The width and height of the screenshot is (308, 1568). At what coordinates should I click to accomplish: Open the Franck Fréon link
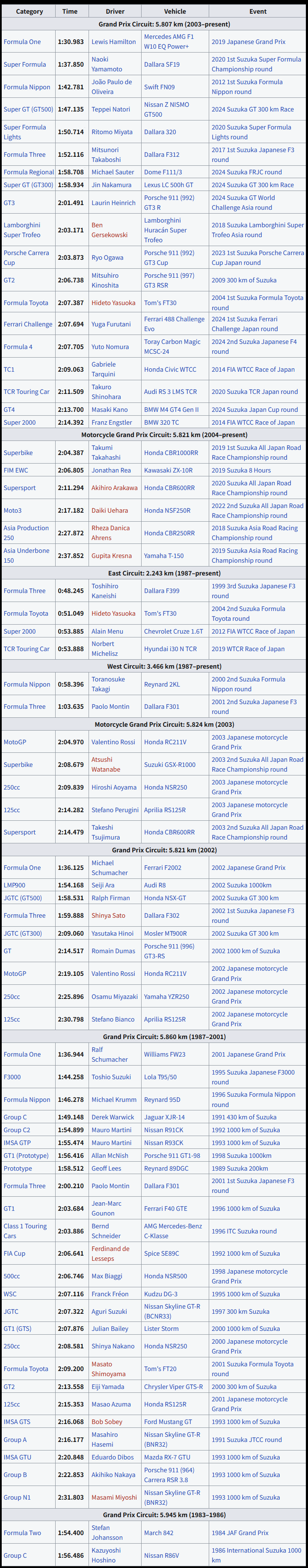[x=109, y=1294]
